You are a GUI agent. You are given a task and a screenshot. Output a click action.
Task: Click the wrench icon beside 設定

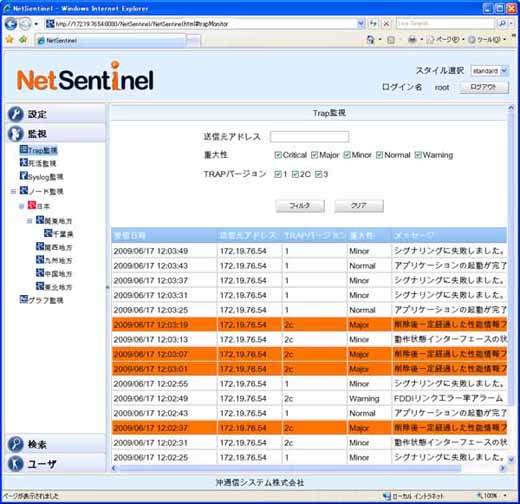16,114
